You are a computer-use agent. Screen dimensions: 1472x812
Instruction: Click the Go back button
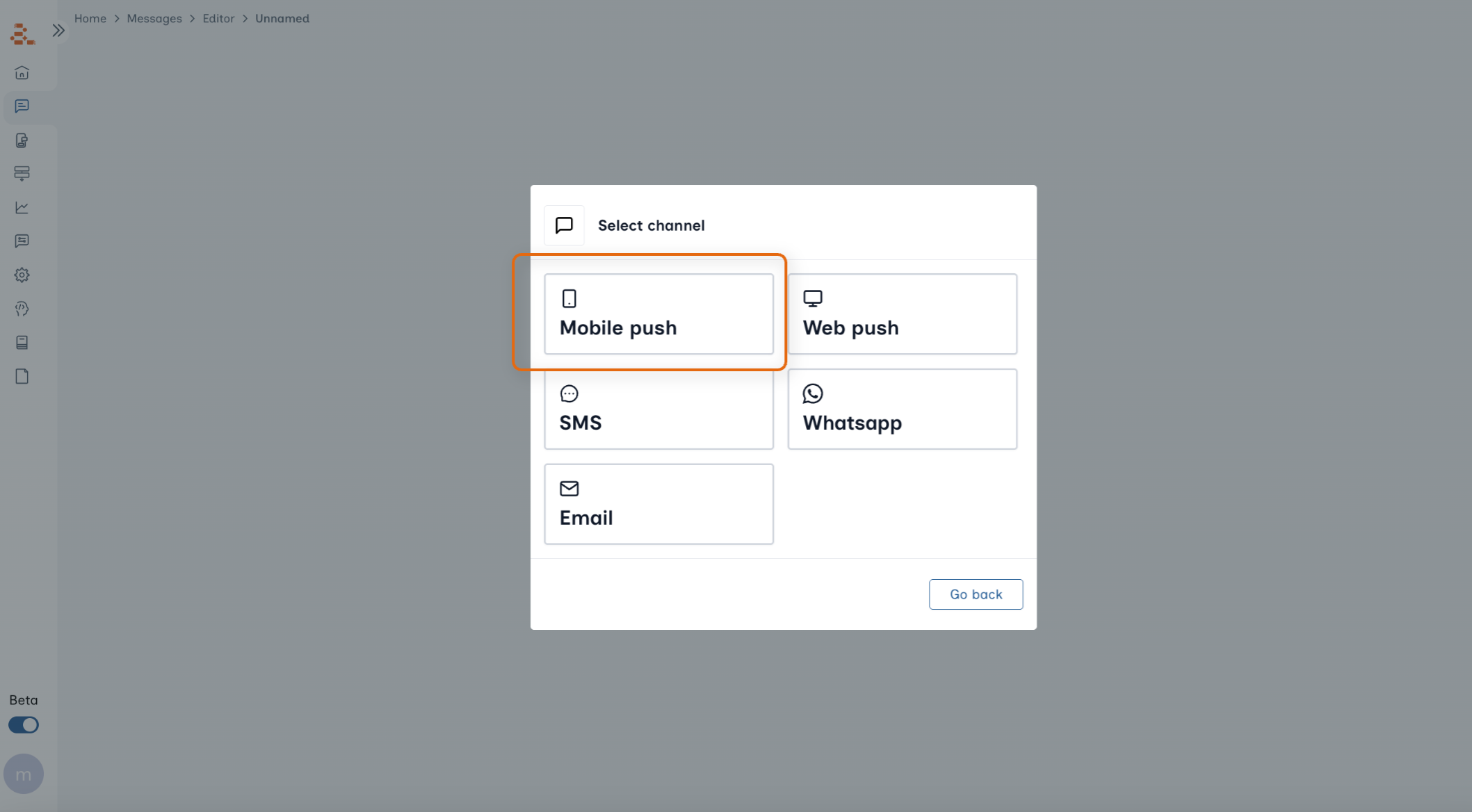point(976,594)
